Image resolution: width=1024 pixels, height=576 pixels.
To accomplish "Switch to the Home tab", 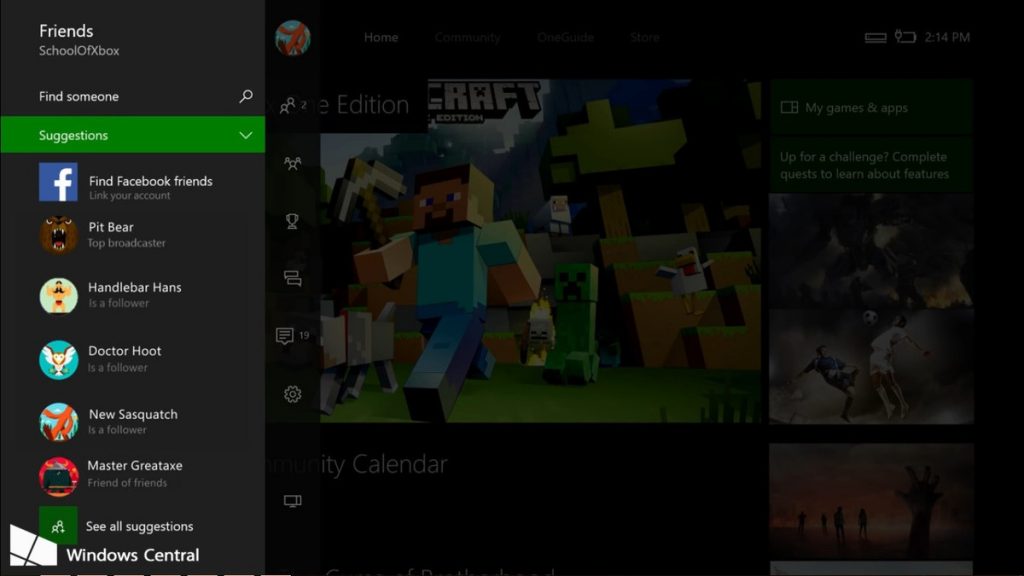I will click(x=381, y=37).
